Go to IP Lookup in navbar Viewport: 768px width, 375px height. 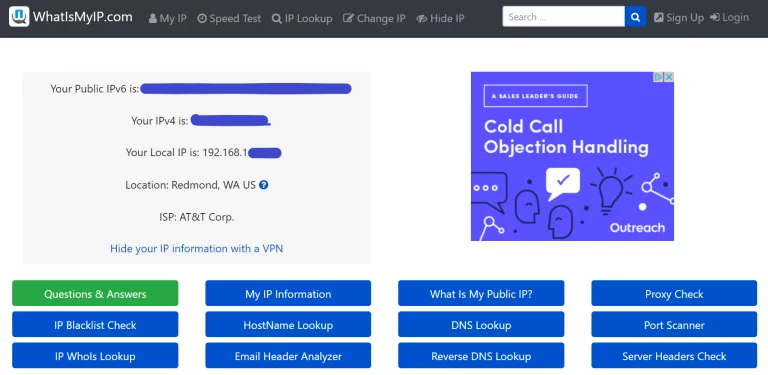click(x=302, y=18)
